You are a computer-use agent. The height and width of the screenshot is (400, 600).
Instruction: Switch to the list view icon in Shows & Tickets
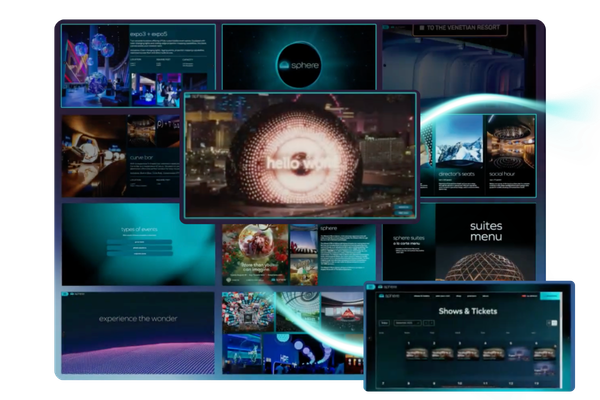pos(549,323)
